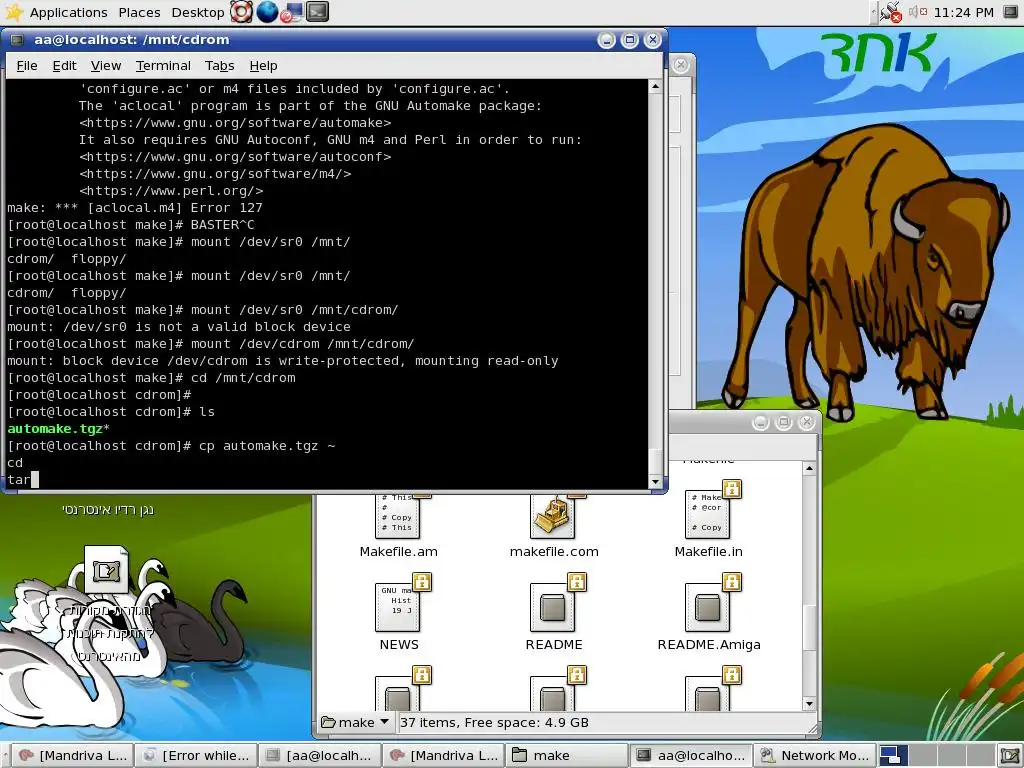The height and width of the screenshot is (768, 1024).
Task: Switch to first Mandriva L... taskbar window
Action: click(x=73, y=756)
